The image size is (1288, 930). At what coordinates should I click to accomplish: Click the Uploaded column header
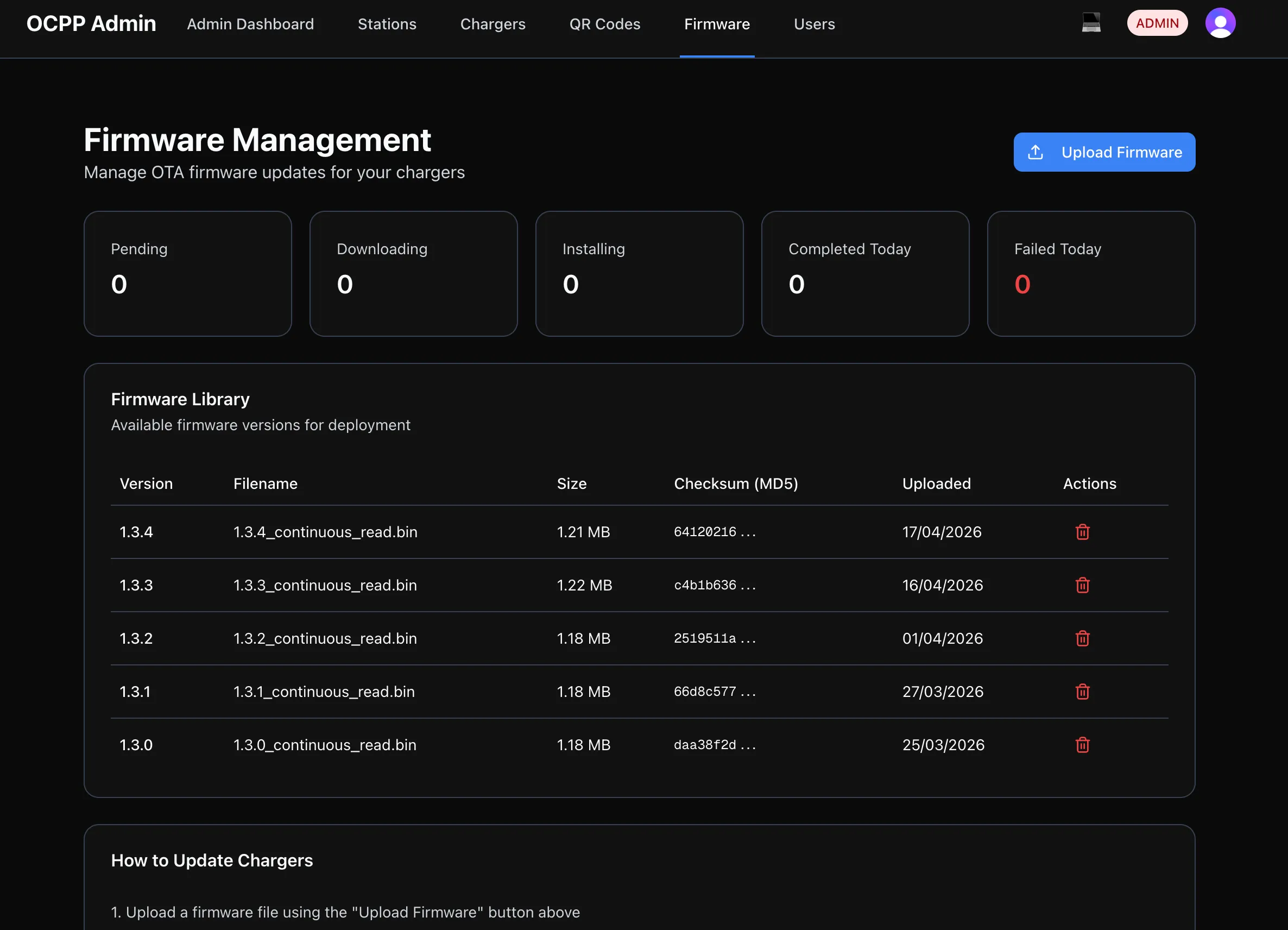937,483
